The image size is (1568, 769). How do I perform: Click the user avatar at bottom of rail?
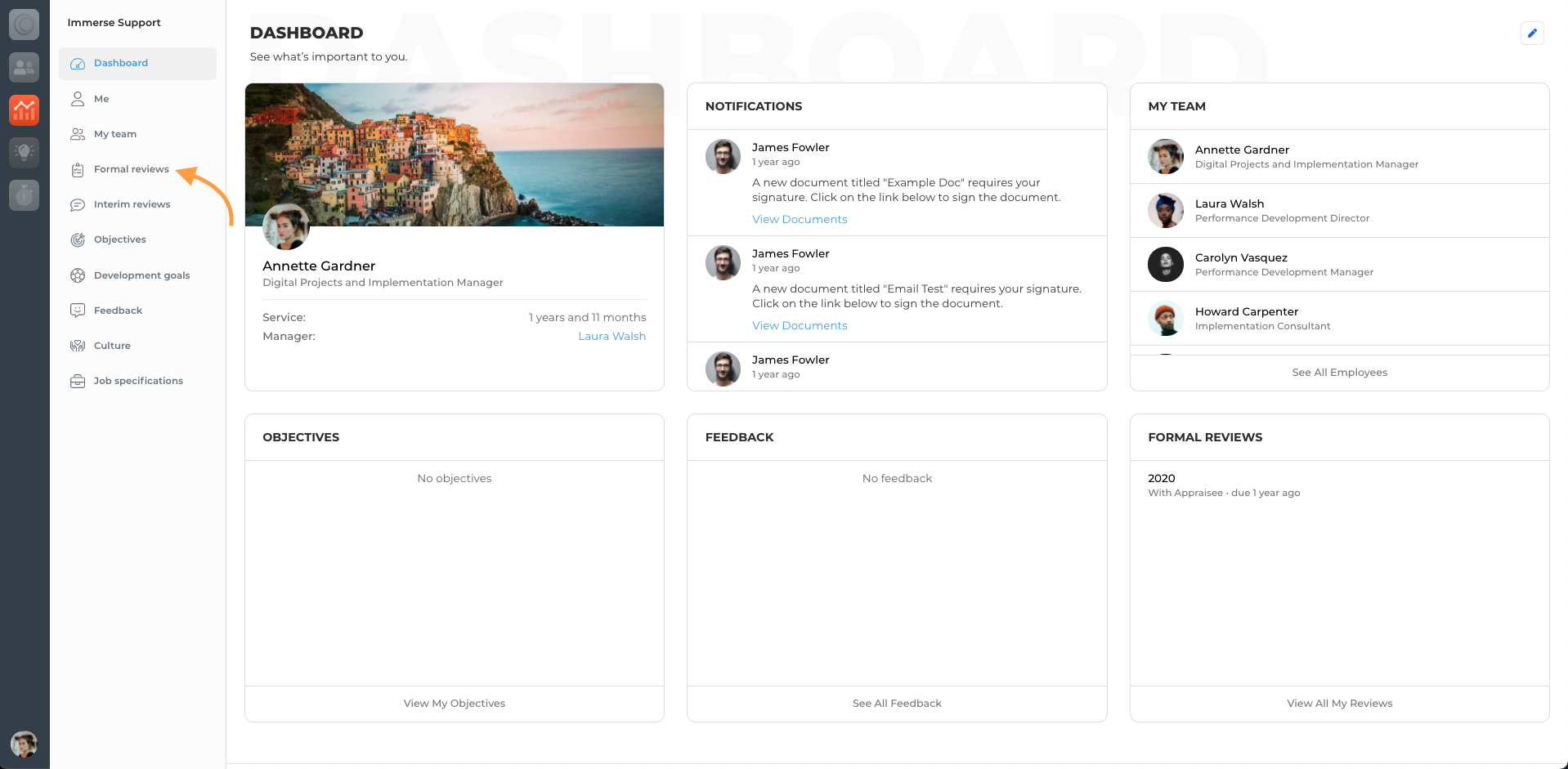click(24, 744)
